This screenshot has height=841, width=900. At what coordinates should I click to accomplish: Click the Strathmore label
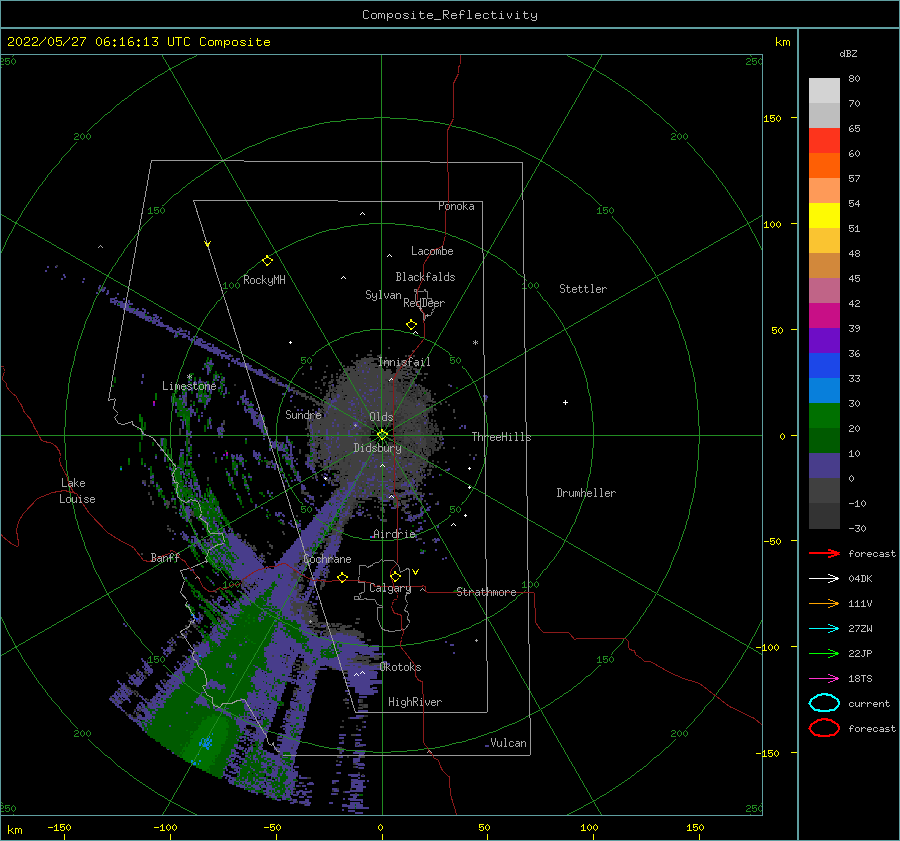pyautogui.click(x=487, y=592)
